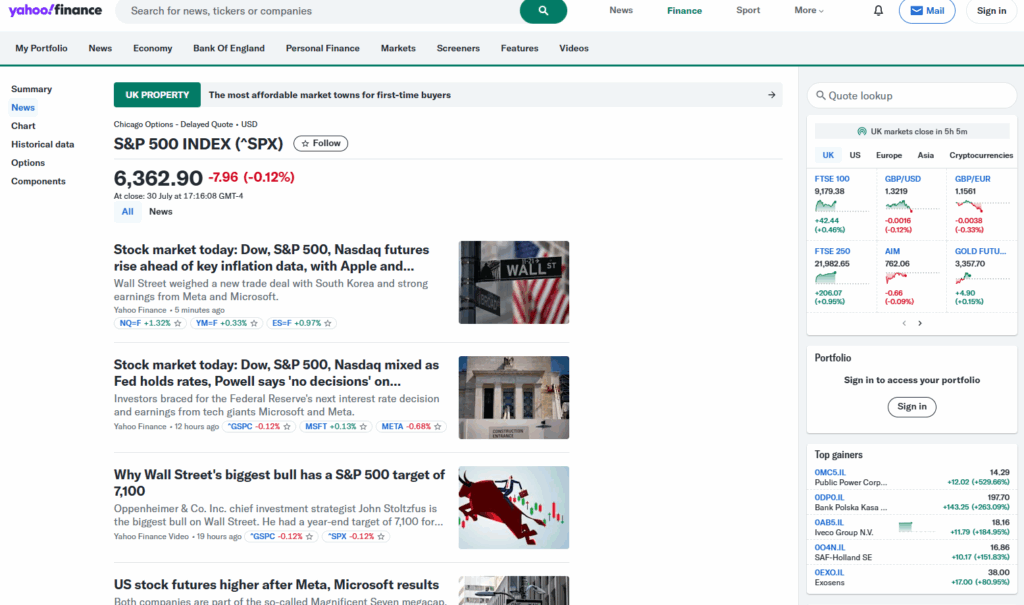Viewport: 1024px width, 605px height.
Task: Click the magnifier icon in Quote lookup
Action: tap(820, 95)
